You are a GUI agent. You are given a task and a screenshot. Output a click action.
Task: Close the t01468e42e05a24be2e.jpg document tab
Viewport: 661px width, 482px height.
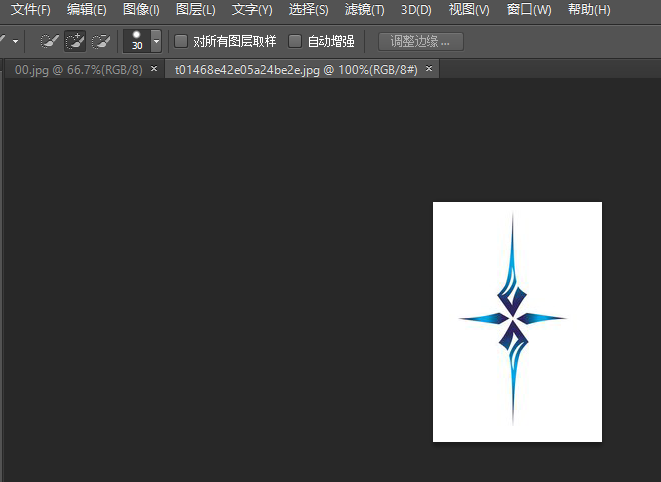[429, 68]
